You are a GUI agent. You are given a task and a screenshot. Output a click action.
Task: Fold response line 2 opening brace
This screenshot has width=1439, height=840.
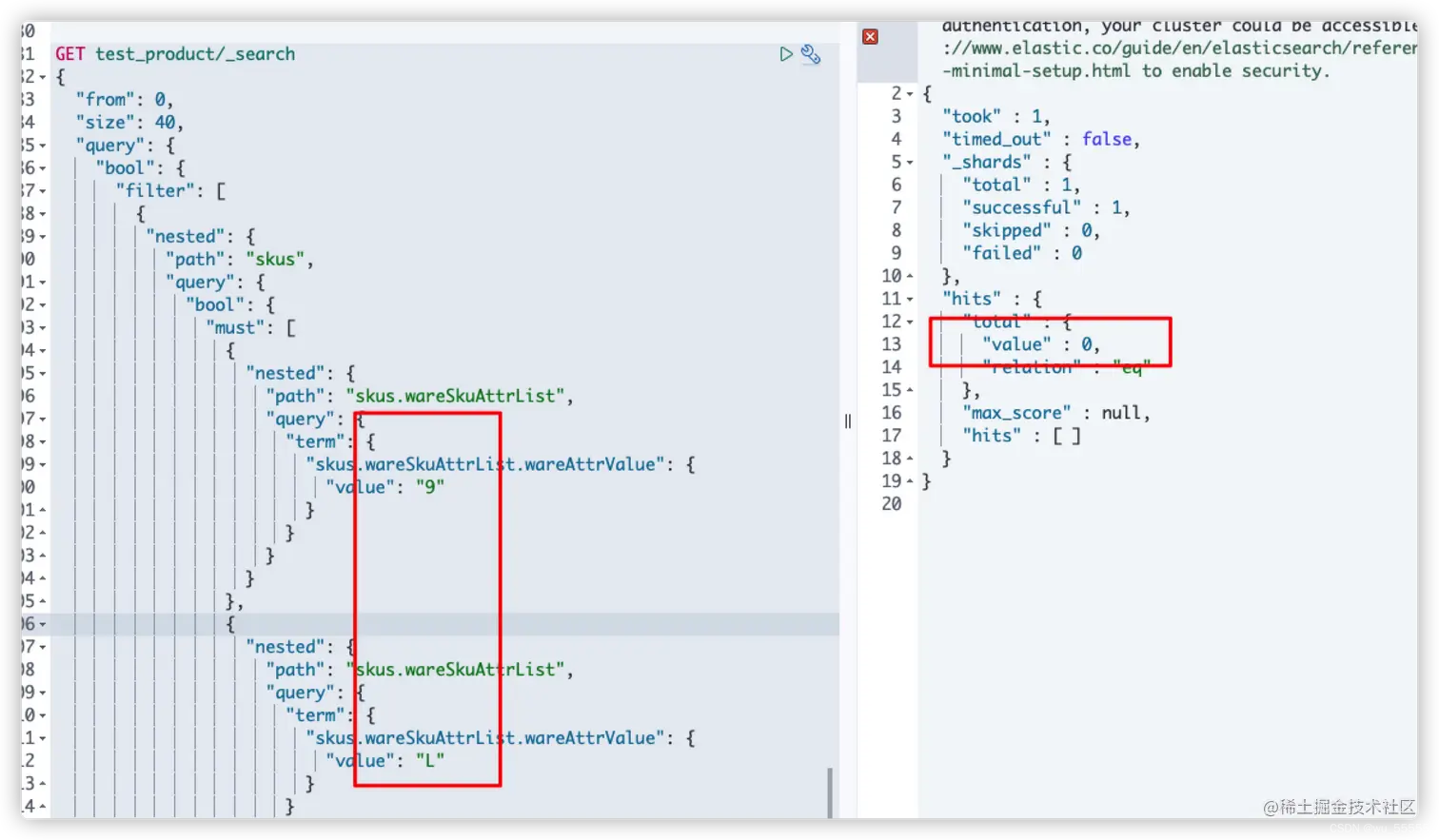(x=910, y=94)
